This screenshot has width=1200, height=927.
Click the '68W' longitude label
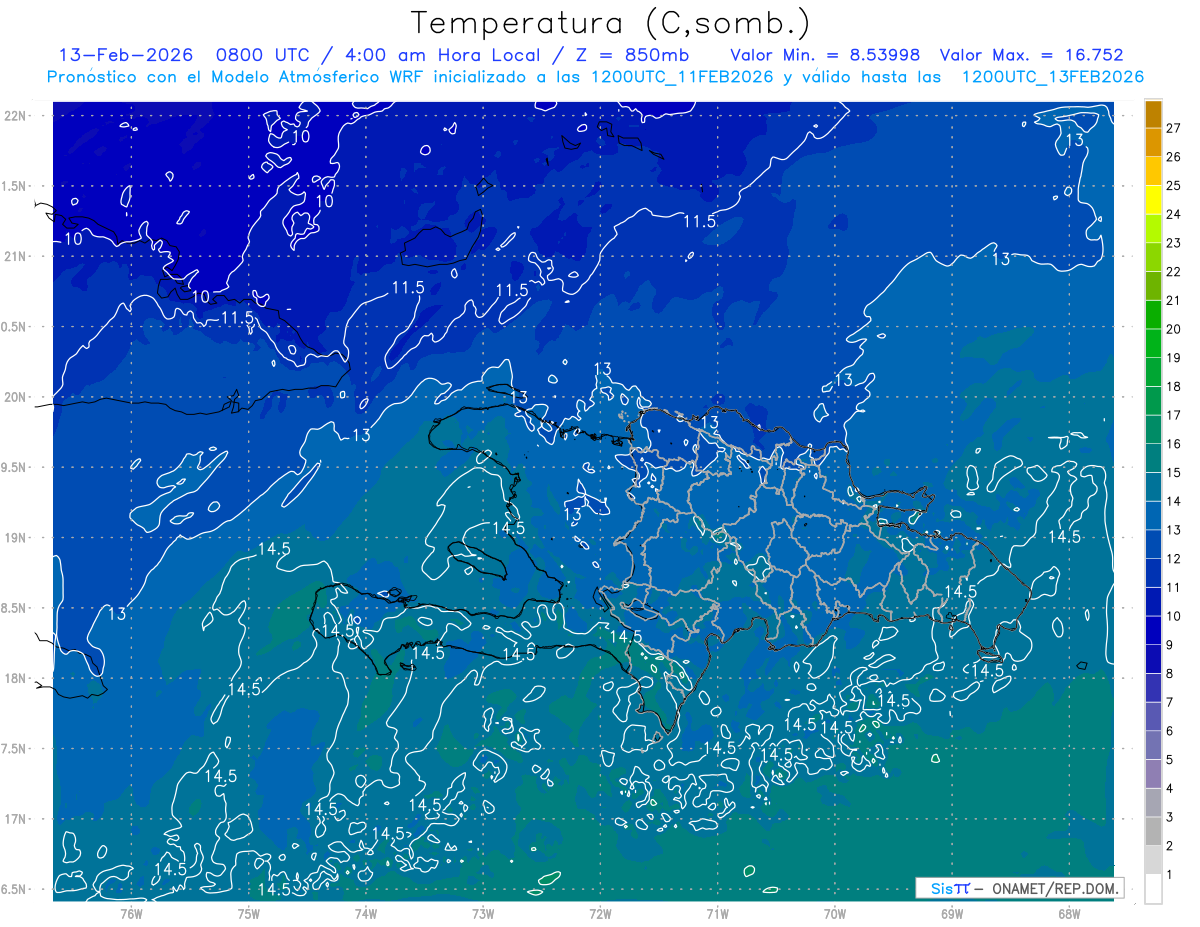tap(1069, 913)
